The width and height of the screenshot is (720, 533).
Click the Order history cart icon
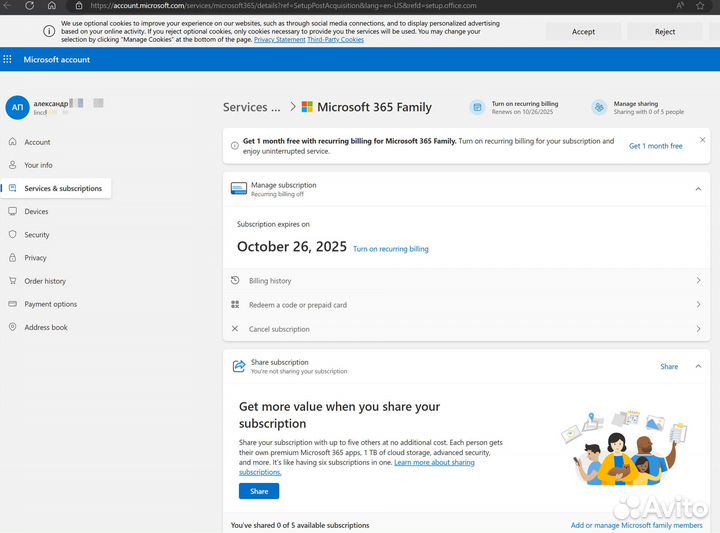click(12, 280)
